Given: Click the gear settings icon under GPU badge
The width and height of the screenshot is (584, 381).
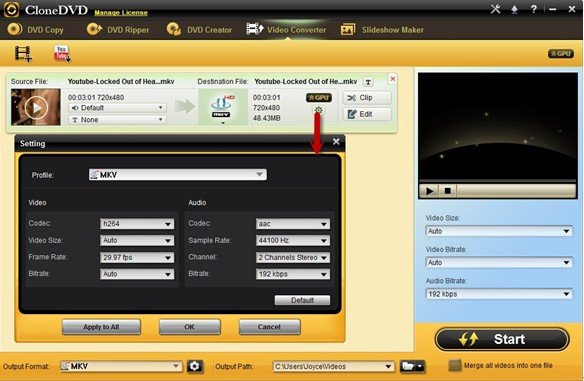Looking at the screenshot, I should (x=318, y=110).
